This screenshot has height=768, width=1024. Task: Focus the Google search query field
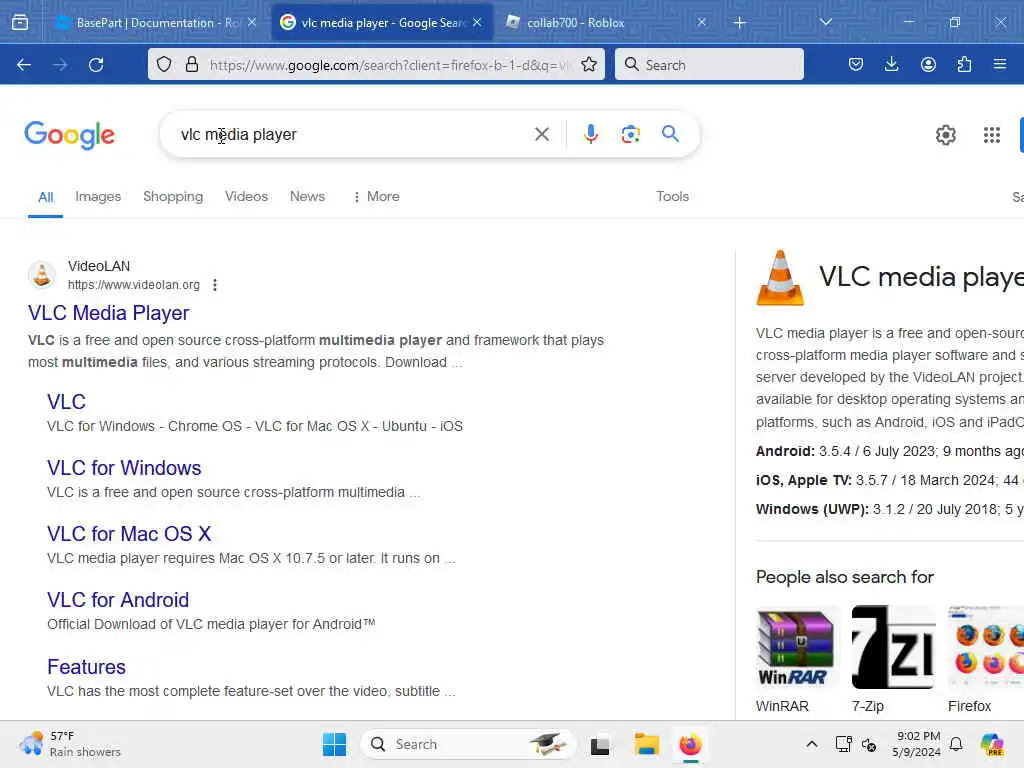point(353,135)
